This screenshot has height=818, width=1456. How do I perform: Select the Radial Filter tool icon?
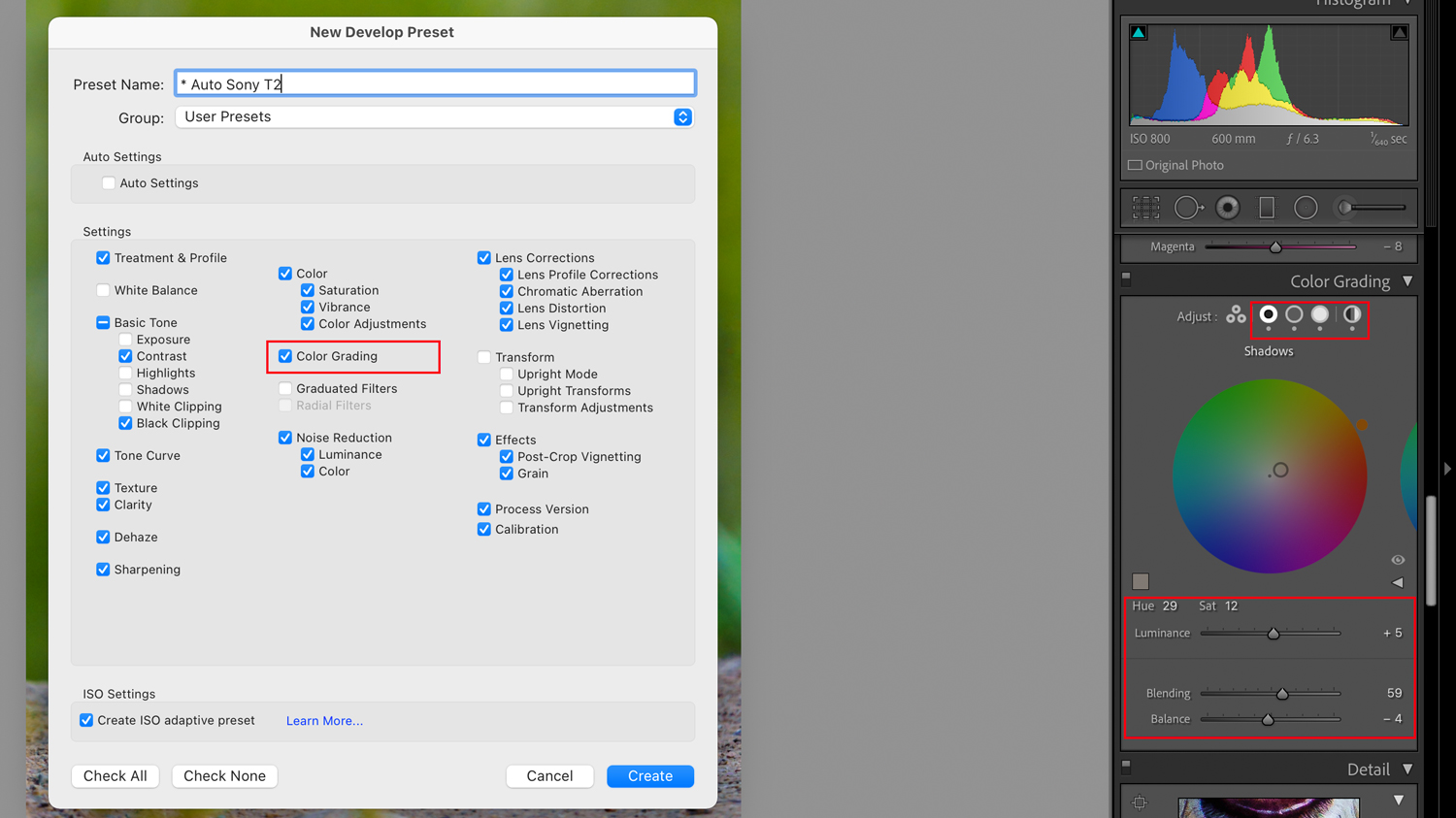coord(1306,208)
